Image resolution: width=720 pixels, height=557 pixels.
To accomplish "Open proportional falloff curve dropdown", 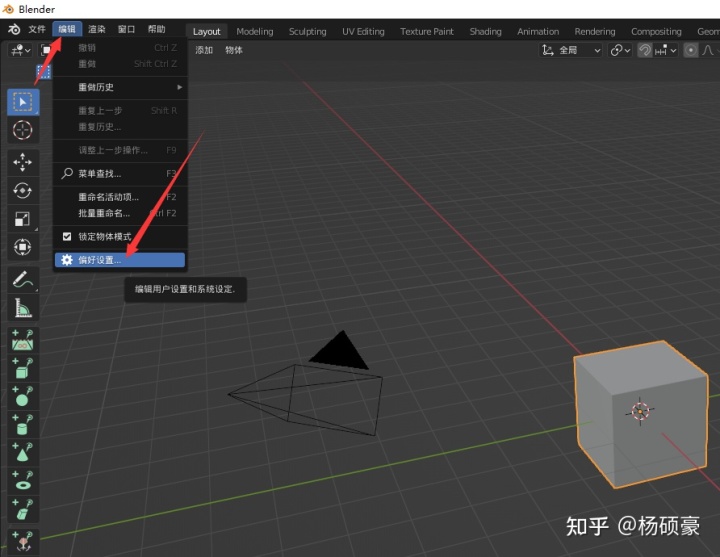I will (709, 50).
